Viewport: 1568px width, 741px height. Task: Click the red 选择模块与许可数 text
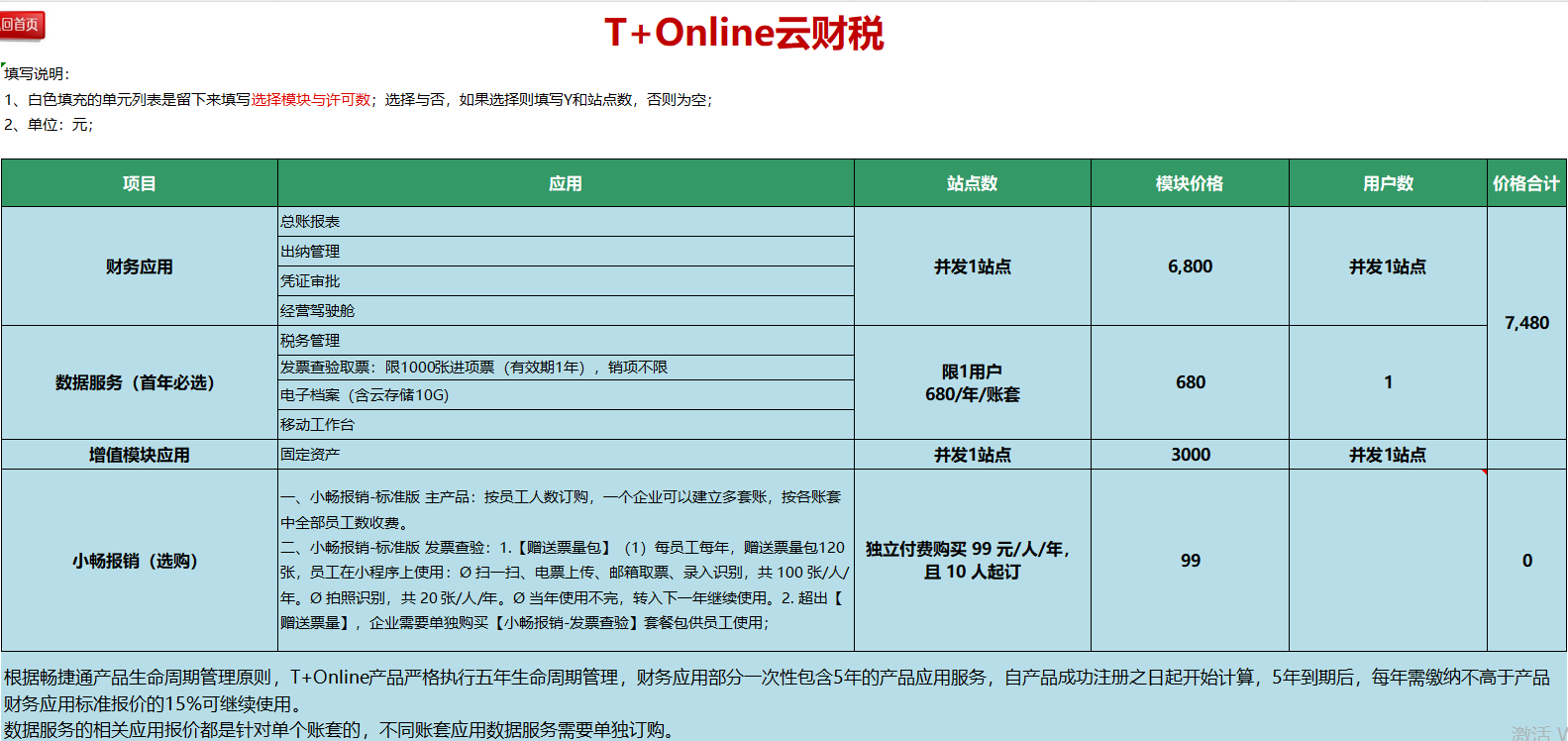point(311,100)
